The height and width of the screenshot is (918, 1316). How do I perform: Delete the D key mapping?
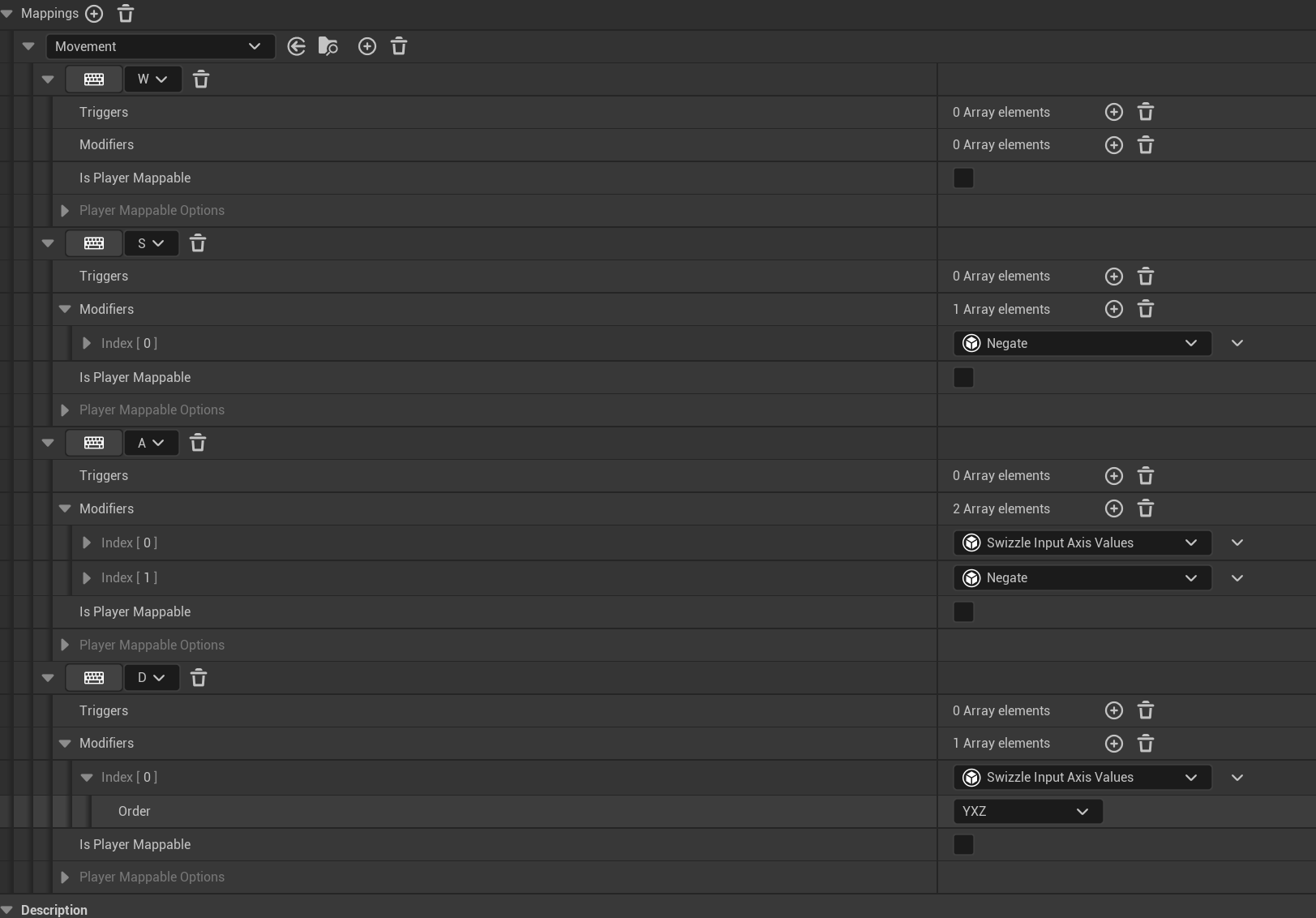pos(199,678)
